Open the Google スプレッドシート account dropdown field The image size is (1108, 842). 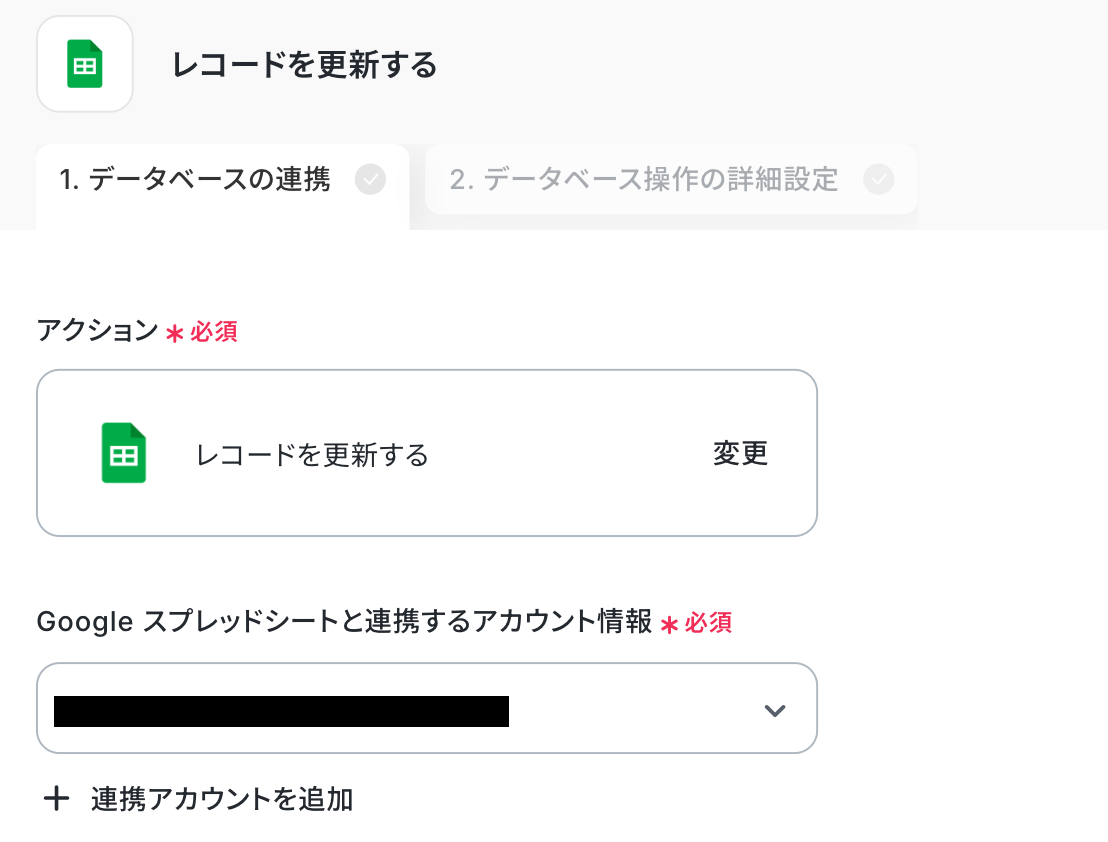640,708
